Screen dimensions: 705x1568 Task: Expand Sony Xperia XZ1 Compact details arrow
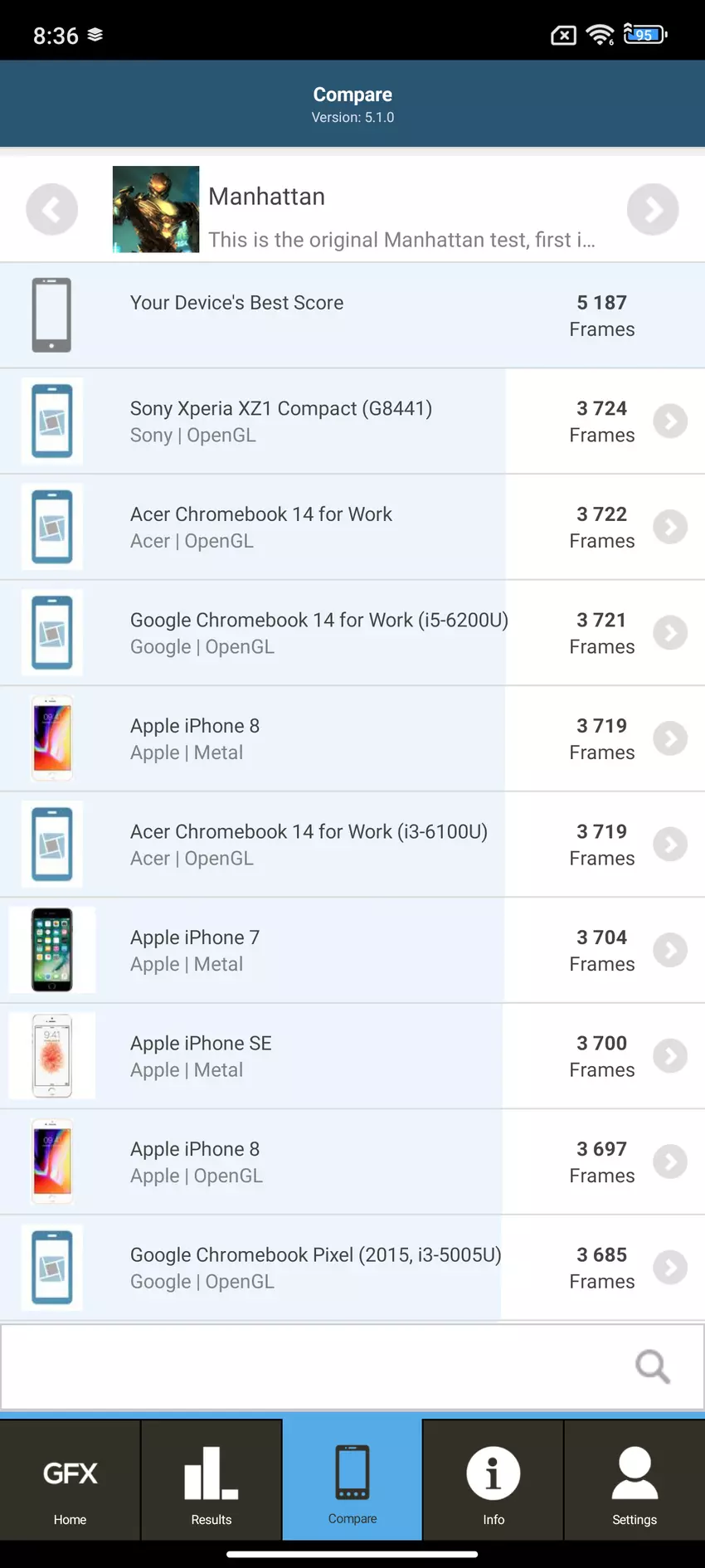coord(670,421)
